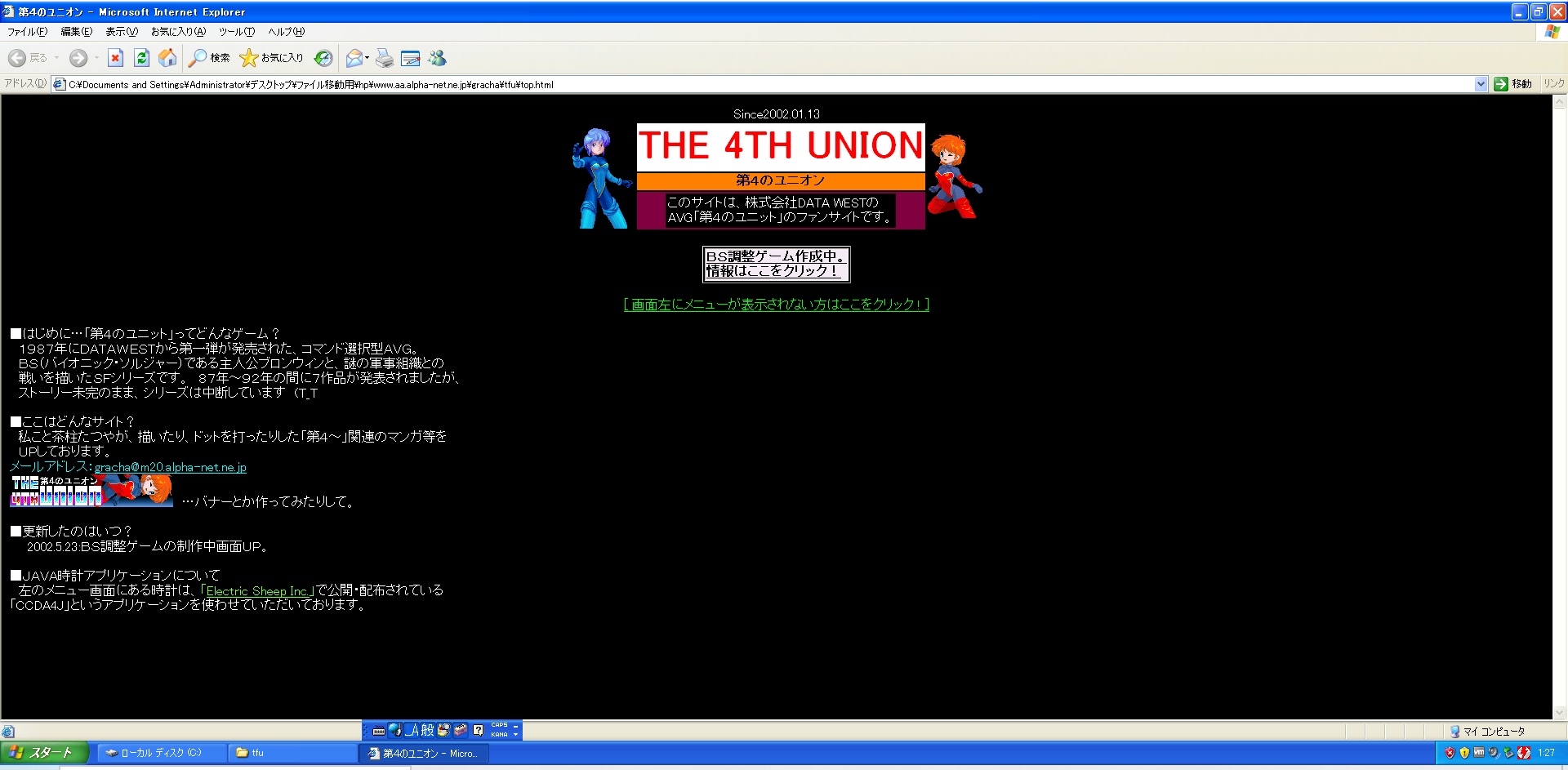Viewport: 1568px width, 770px height.
Task: Click the IME keyboard icon in language bar
Action: click(379, 731)
